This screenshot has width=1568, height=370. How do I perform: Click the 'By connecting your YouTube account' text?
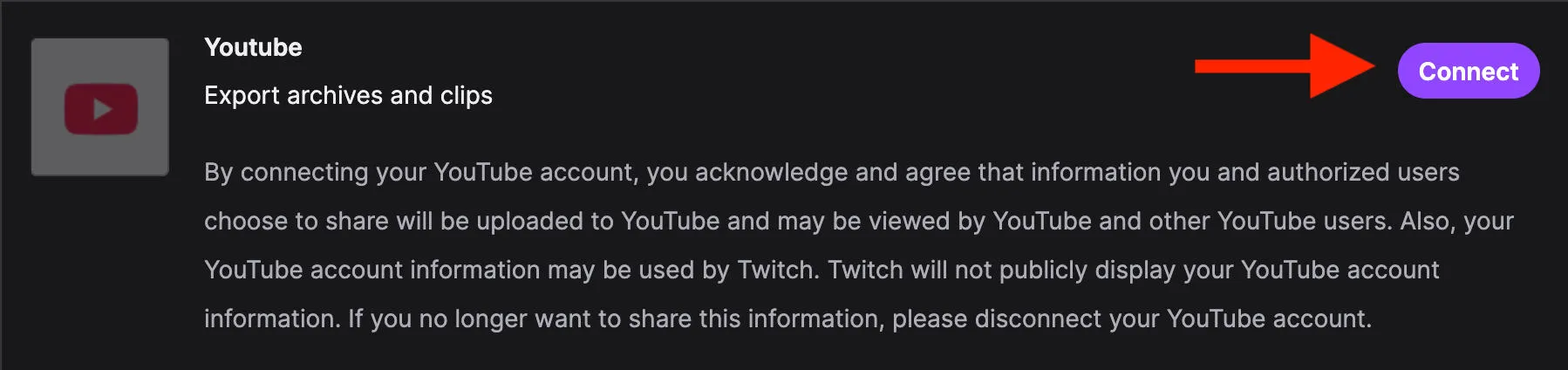tap(420, 172)
